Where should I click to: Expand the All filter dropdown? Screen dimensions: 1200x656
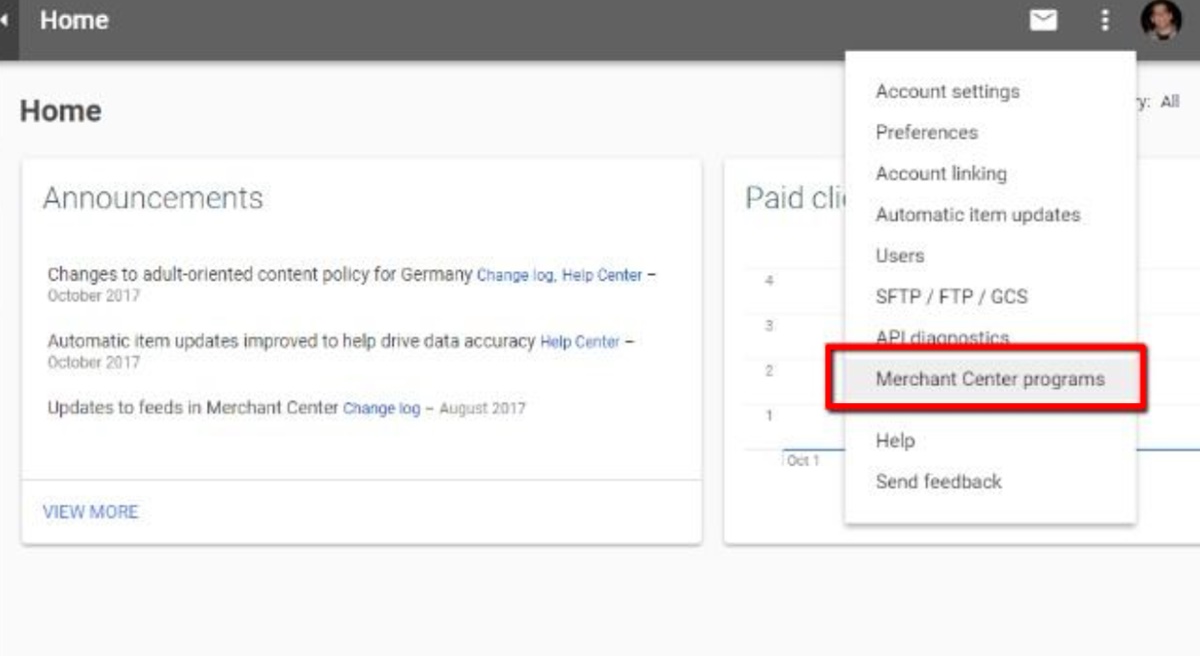[1169, 102]
